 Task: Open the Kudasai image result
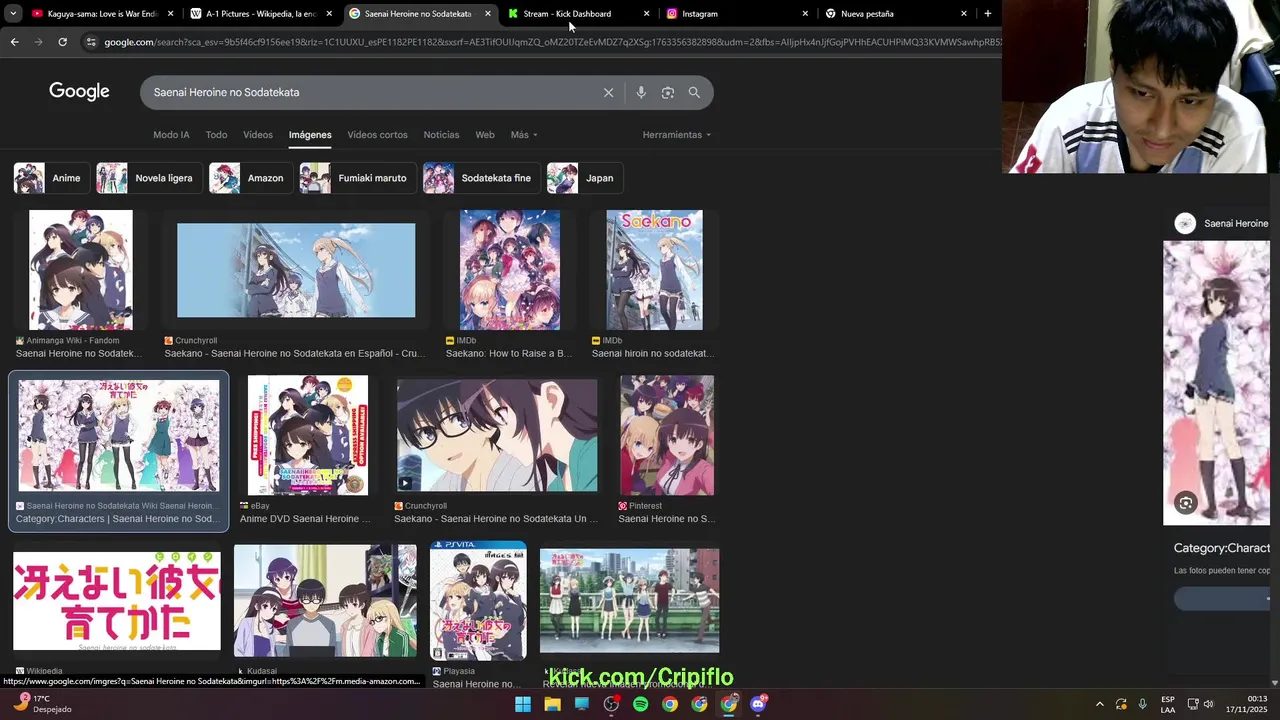325,600
